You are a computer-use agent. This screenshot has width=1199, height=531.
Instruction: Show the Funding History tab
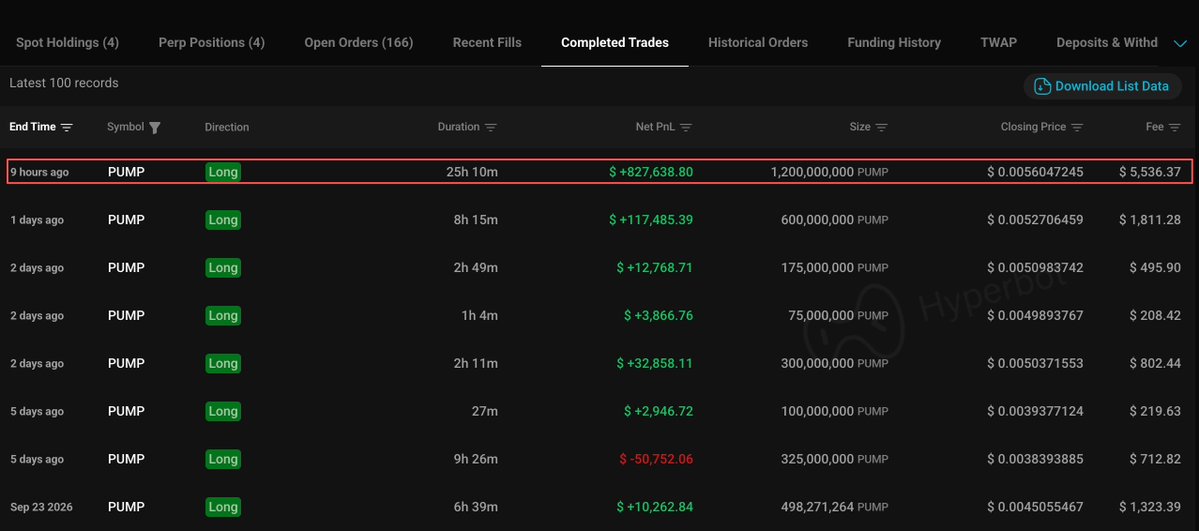tap(894, 43)
